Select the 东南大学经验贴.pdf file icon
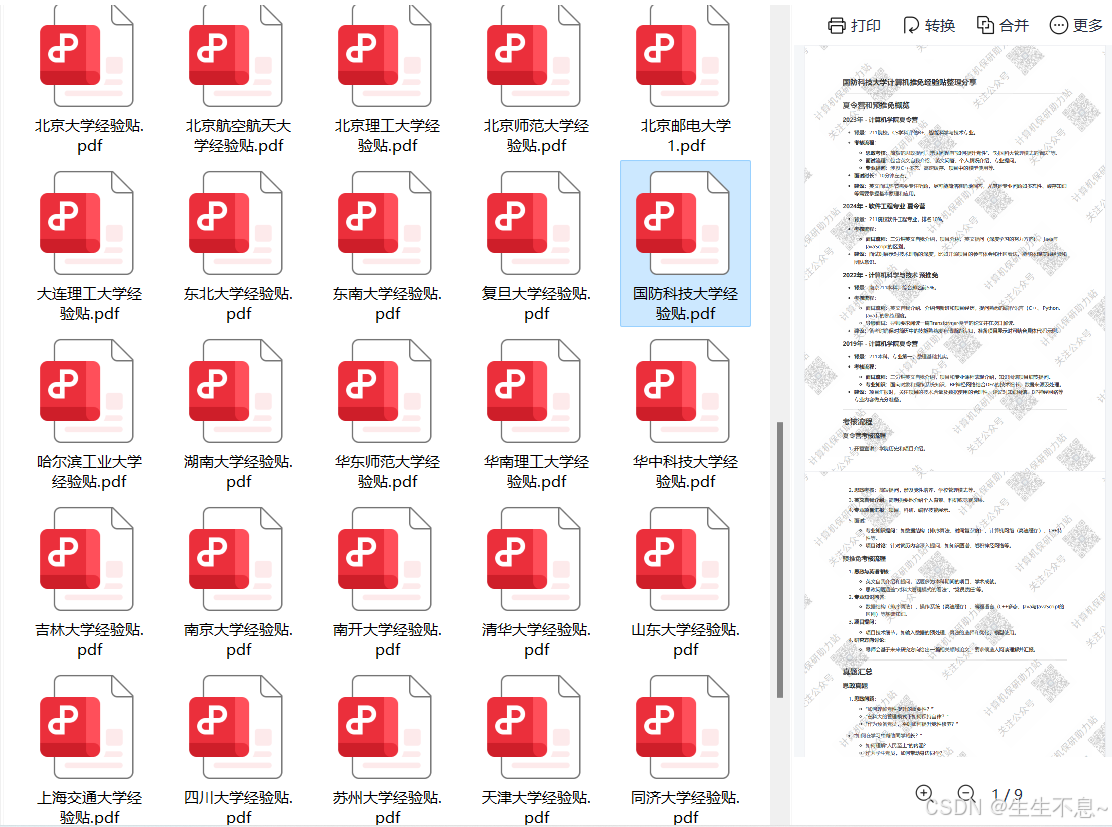 pyautogui.click(x=384, y=223)
